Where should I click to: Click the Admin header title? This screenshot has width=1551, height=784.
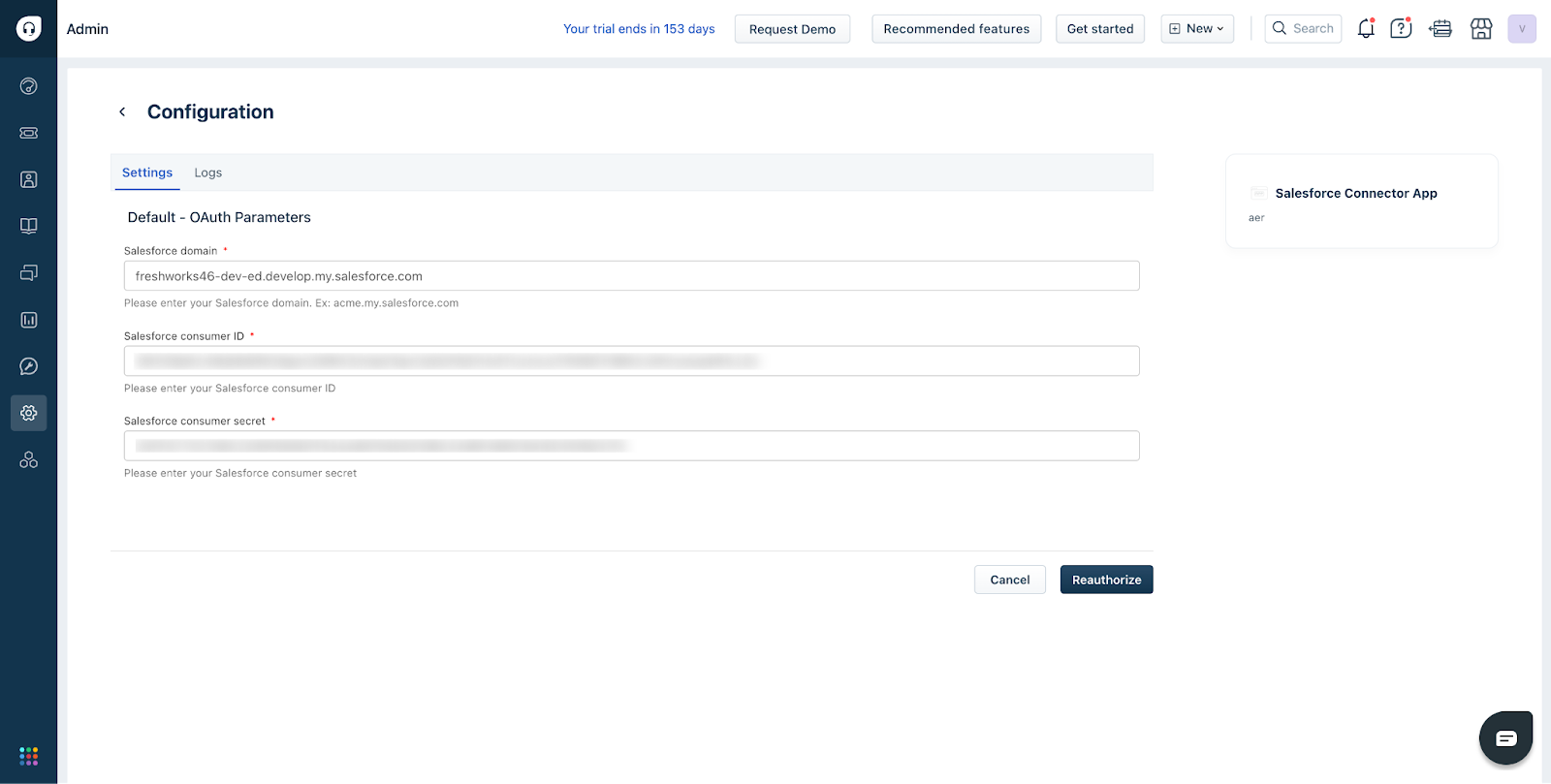tap(87, 29)
